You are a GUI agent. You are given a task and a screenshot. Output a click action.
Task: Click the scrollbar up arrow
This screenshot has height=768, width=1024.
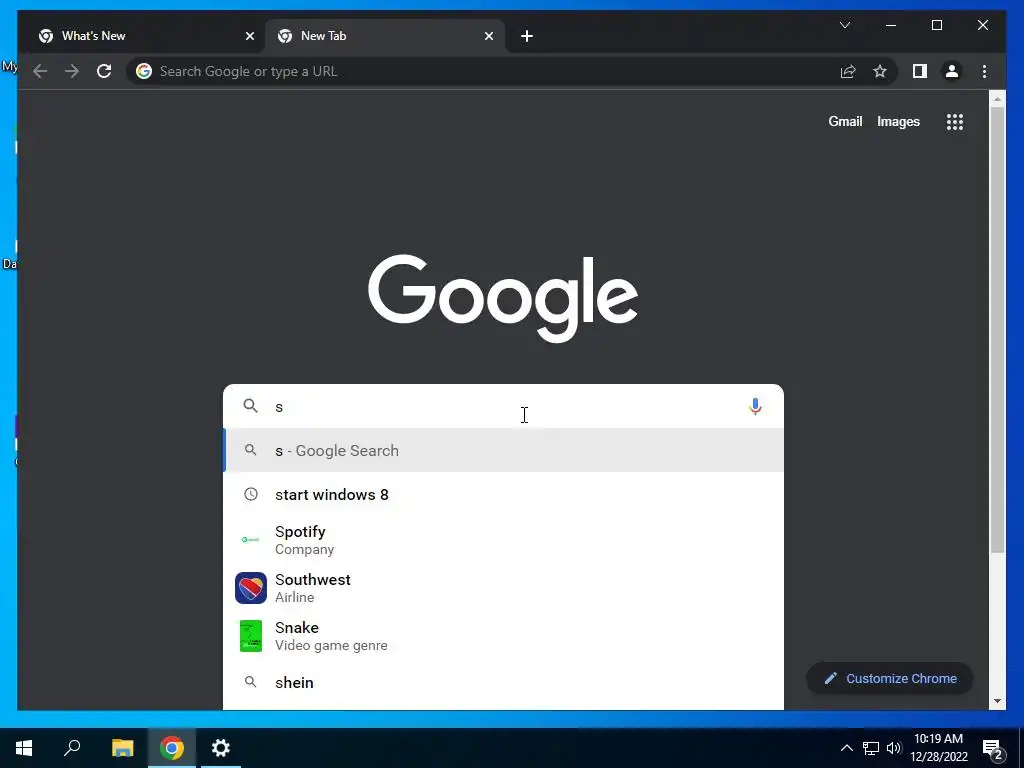[997, 99]
